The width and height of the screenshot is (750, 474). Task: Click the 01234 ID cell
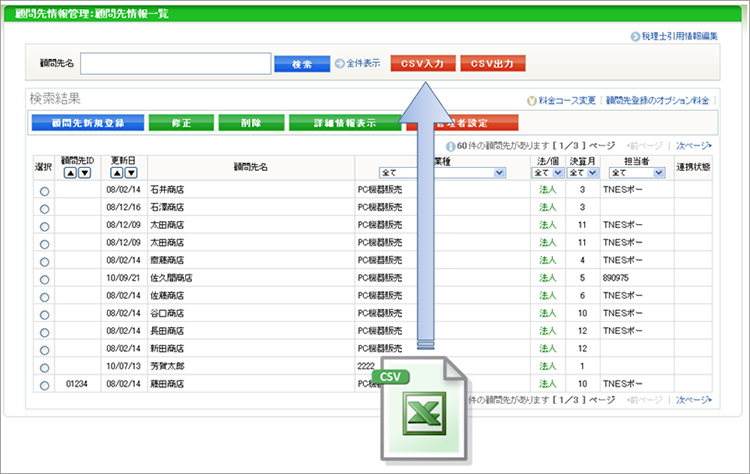coord(77,384)
